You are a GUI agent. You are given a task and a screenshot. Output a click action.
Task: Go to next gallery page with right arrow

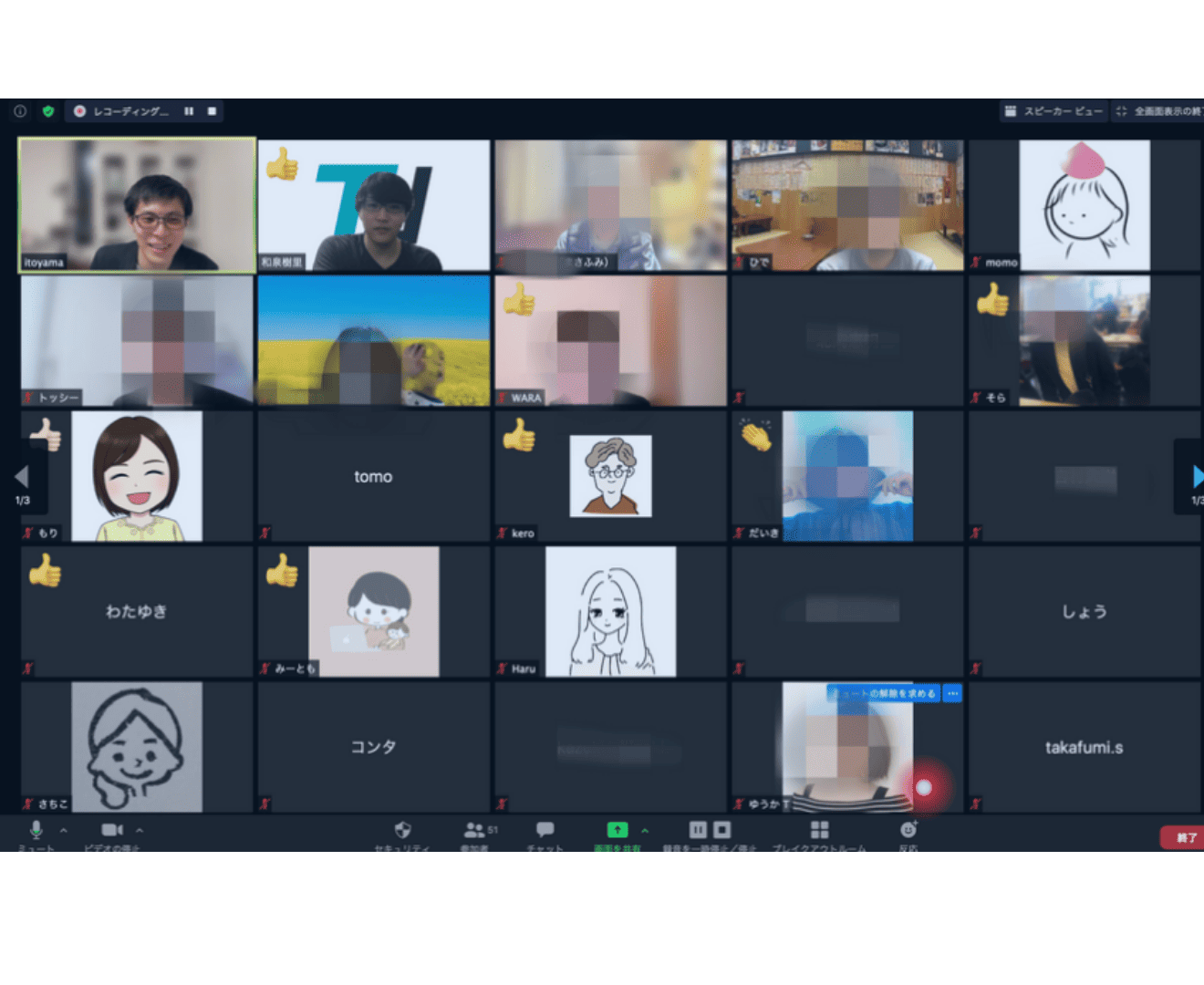[1197, 476]
